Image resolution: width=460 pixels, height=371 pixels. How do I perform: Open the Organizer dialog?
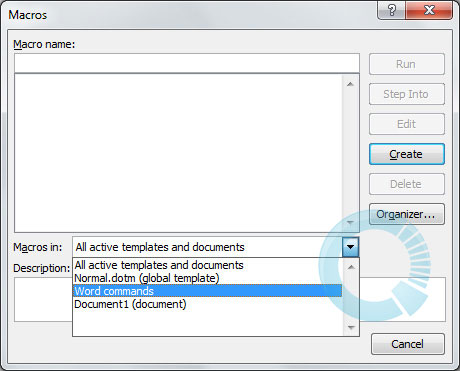click(407, 214)
